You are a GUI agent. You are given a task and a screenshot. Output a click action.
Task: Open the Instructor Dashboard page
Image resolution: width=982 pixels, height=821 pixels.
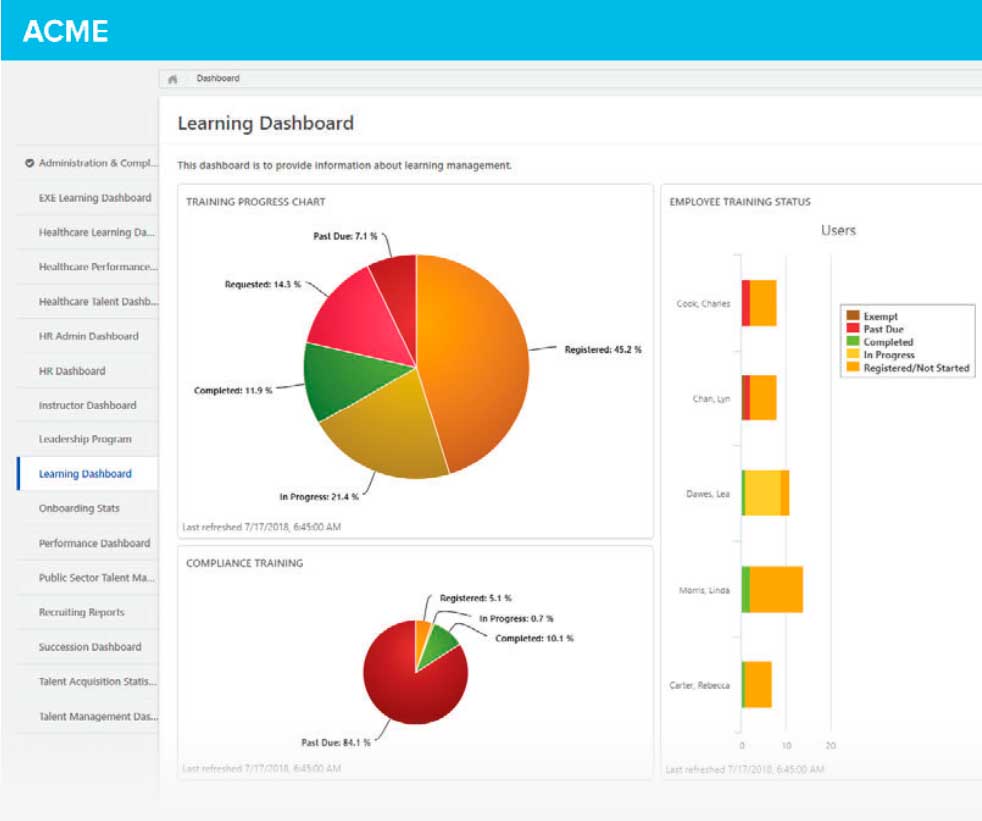(87, 405)
